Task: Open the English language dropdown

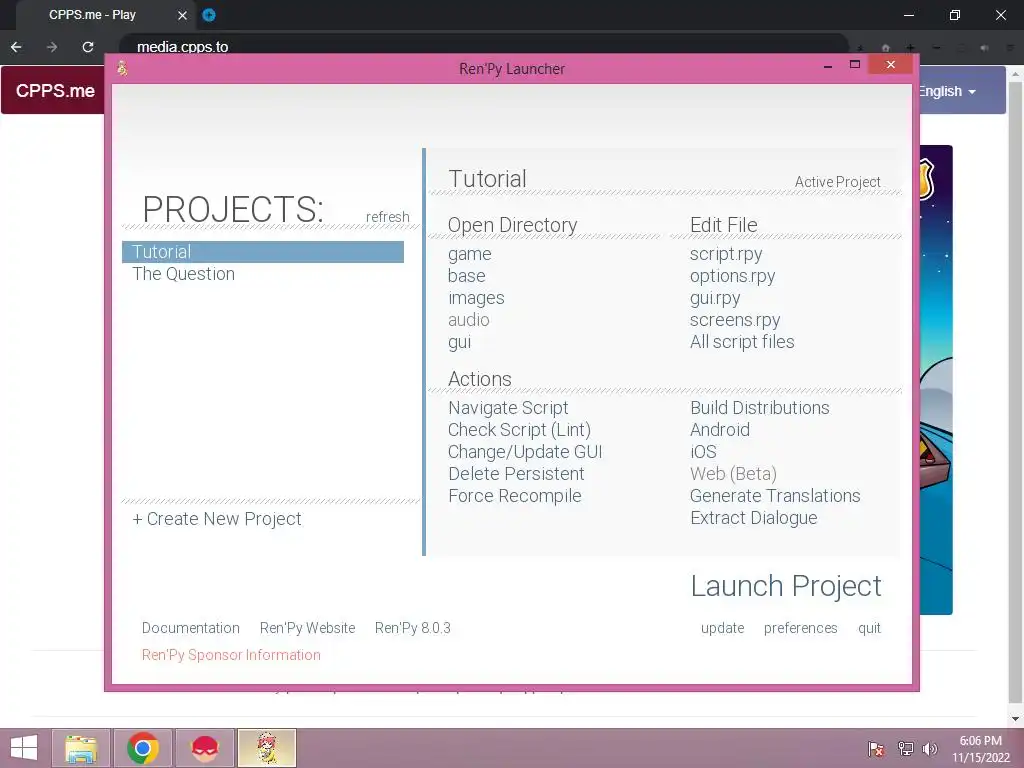Action: pos(947,91)
